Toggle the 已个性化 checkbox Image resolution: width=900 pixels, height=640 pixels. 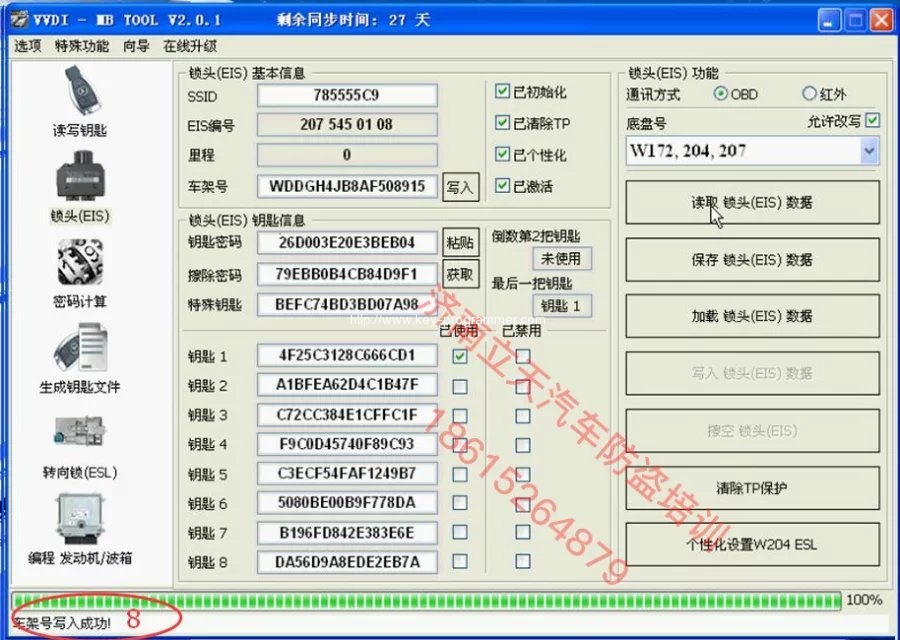(x=502, y=154)
